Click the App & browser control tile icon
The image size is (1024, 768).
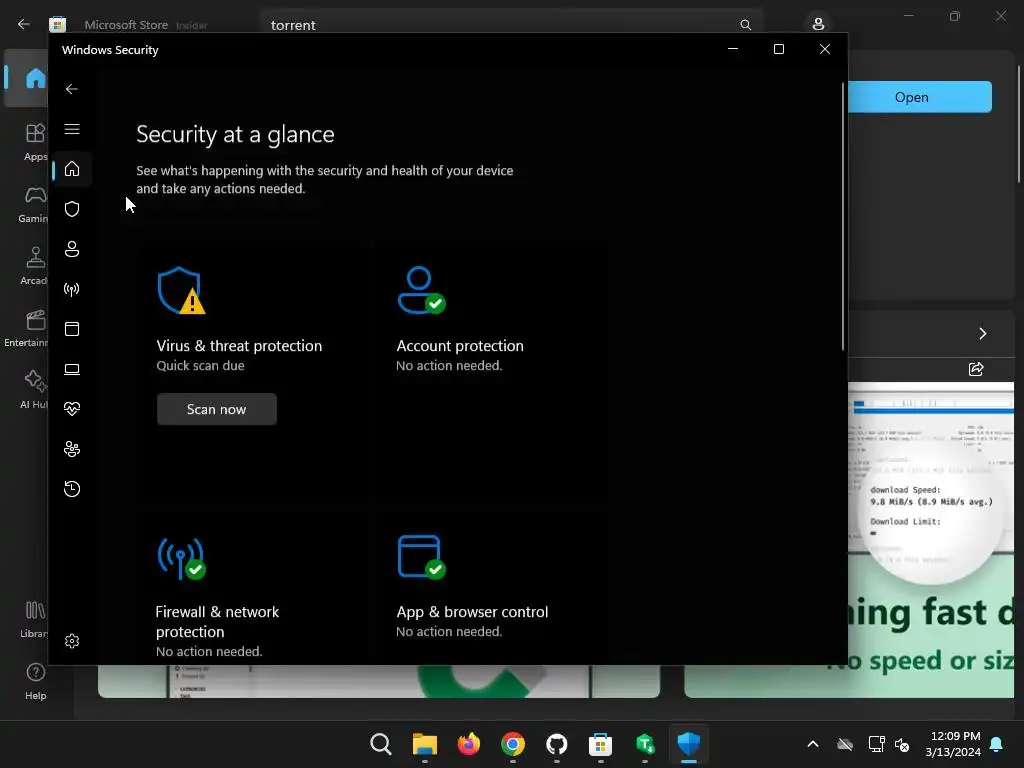pos(421,557)
